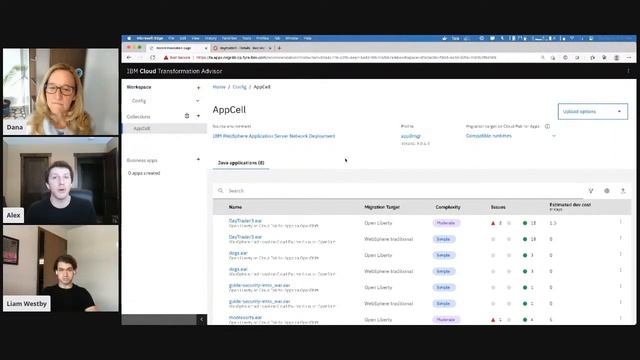Sort by Issues column header
The height and width of the screenshot is (360, 640).
click(498, 207)
